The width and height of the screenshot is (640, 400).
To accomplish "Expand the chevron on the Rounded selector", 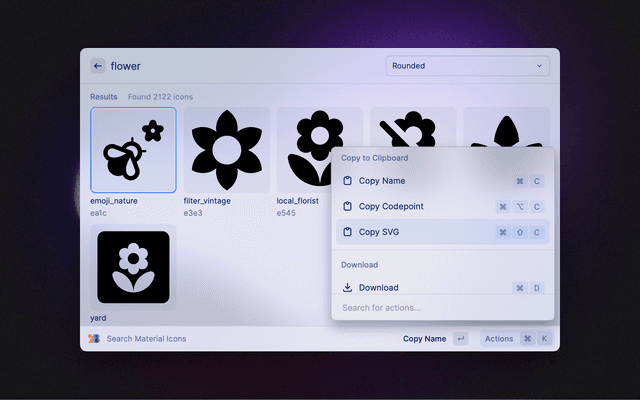I will (x=539, y=66).
